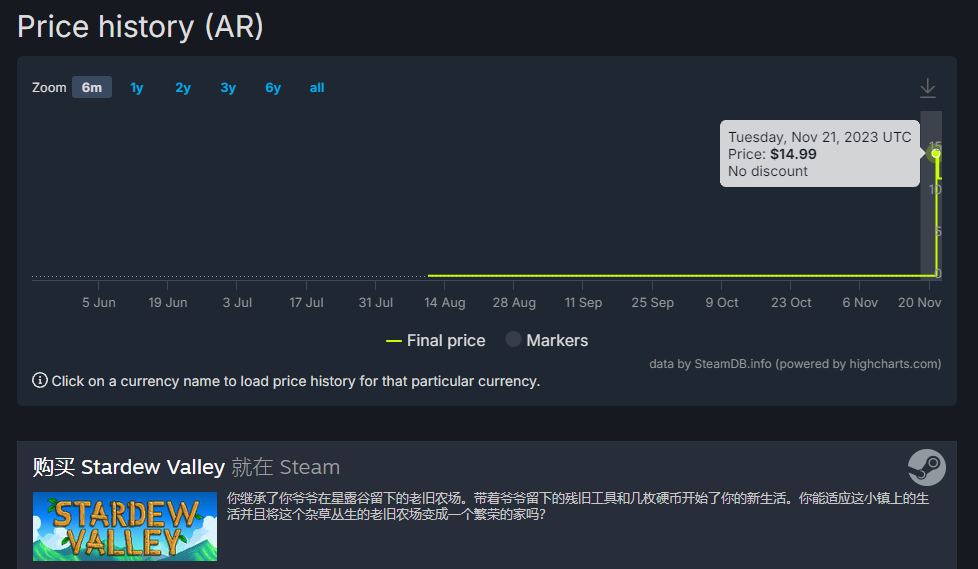Click the info icon beside currency hint

pos(40,380)
